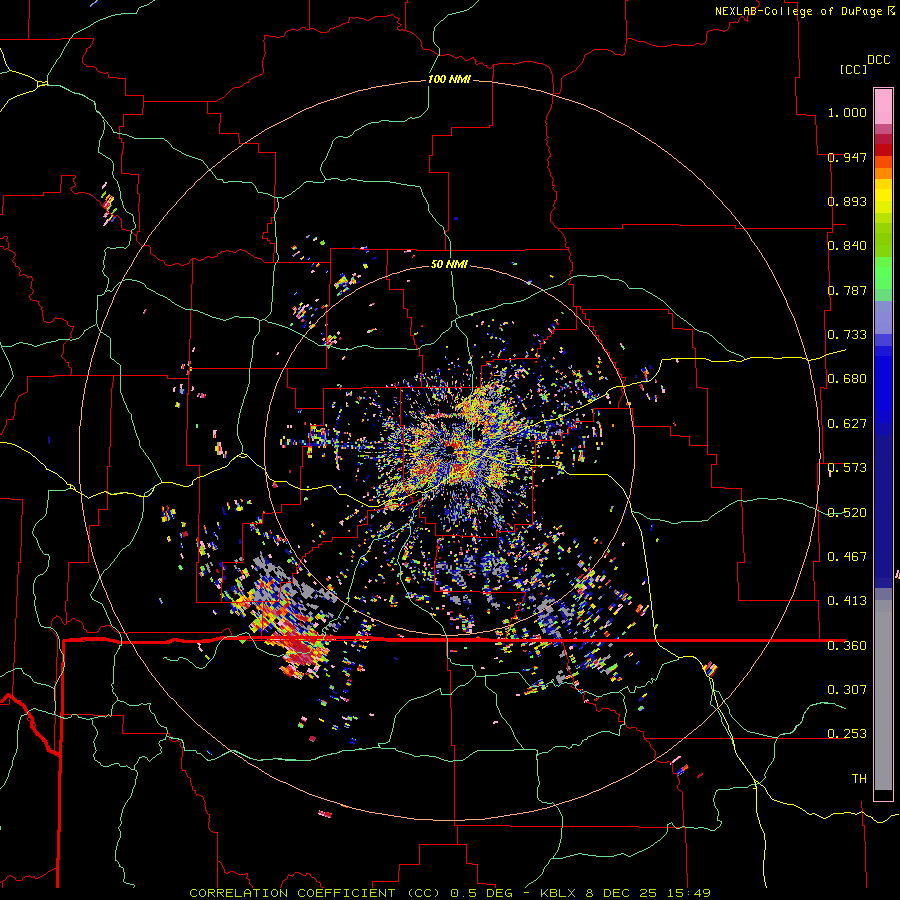Click the 0.573 value on the color scale
This screenshot has width=900, height=900.
[847, 468]
